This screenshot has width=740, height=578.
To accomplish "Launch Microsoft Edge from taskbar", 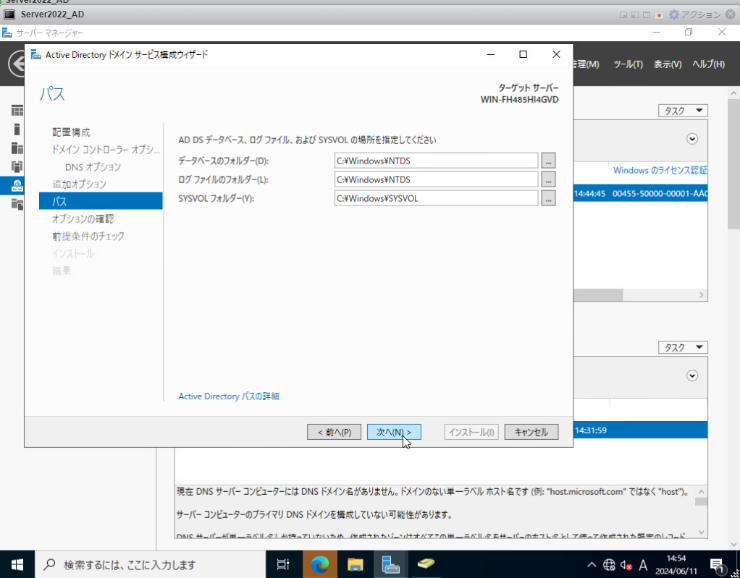I will tap(320, 564).
